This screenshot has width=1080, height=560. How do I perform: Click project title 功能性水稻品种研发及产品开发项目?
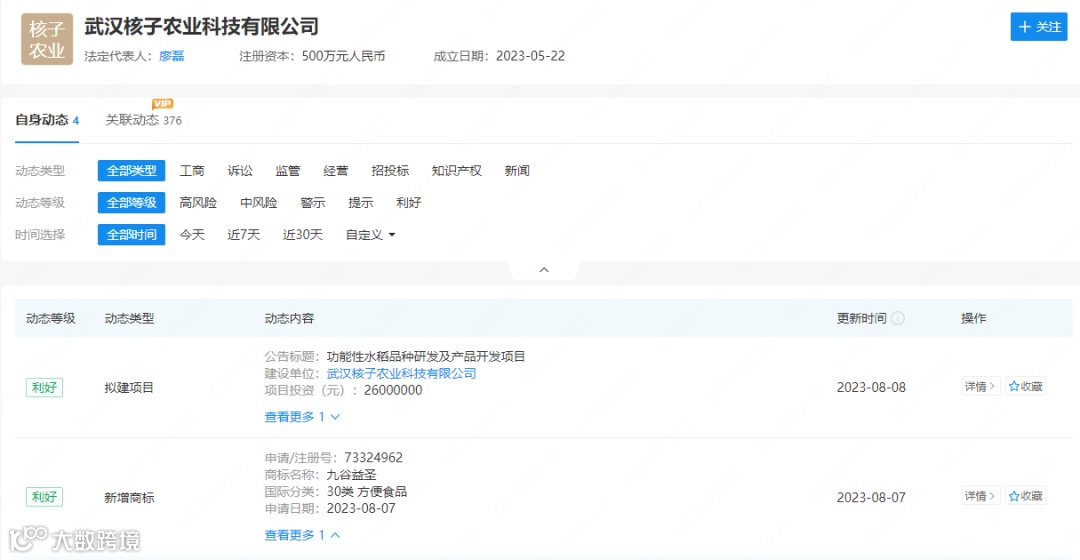[x=426, y=356]
